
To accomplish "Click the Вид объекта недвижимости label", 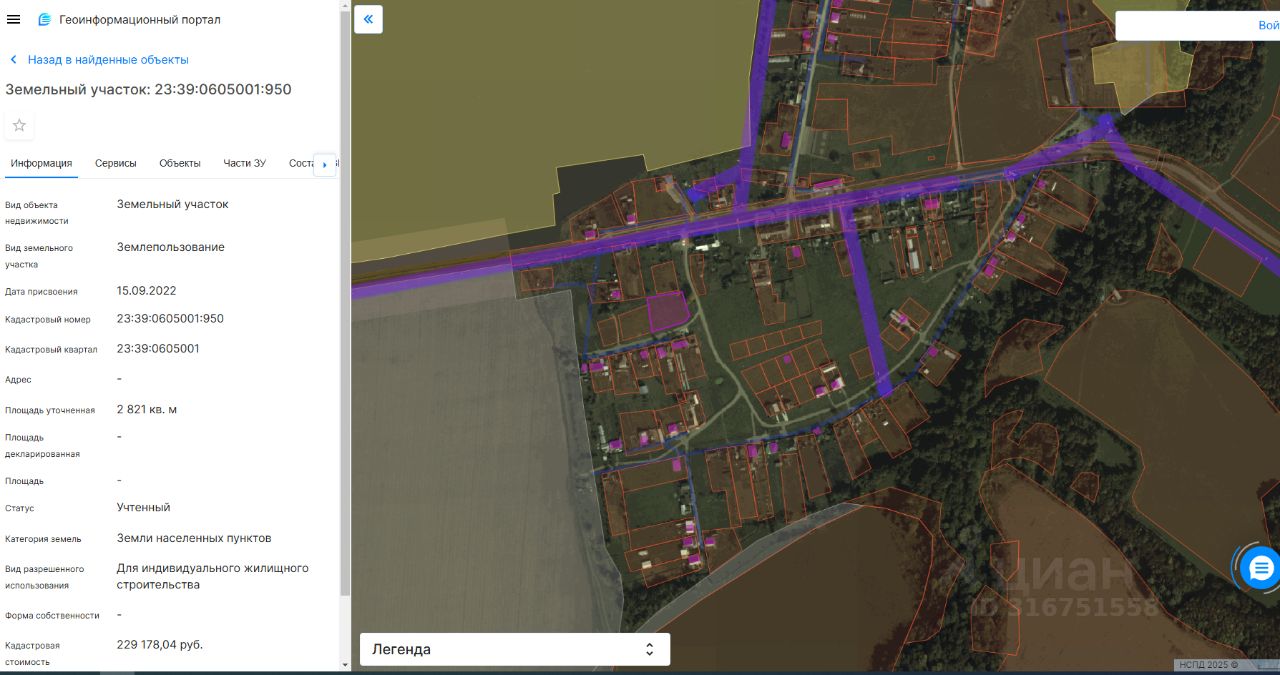I will click(x=37, y=213).
